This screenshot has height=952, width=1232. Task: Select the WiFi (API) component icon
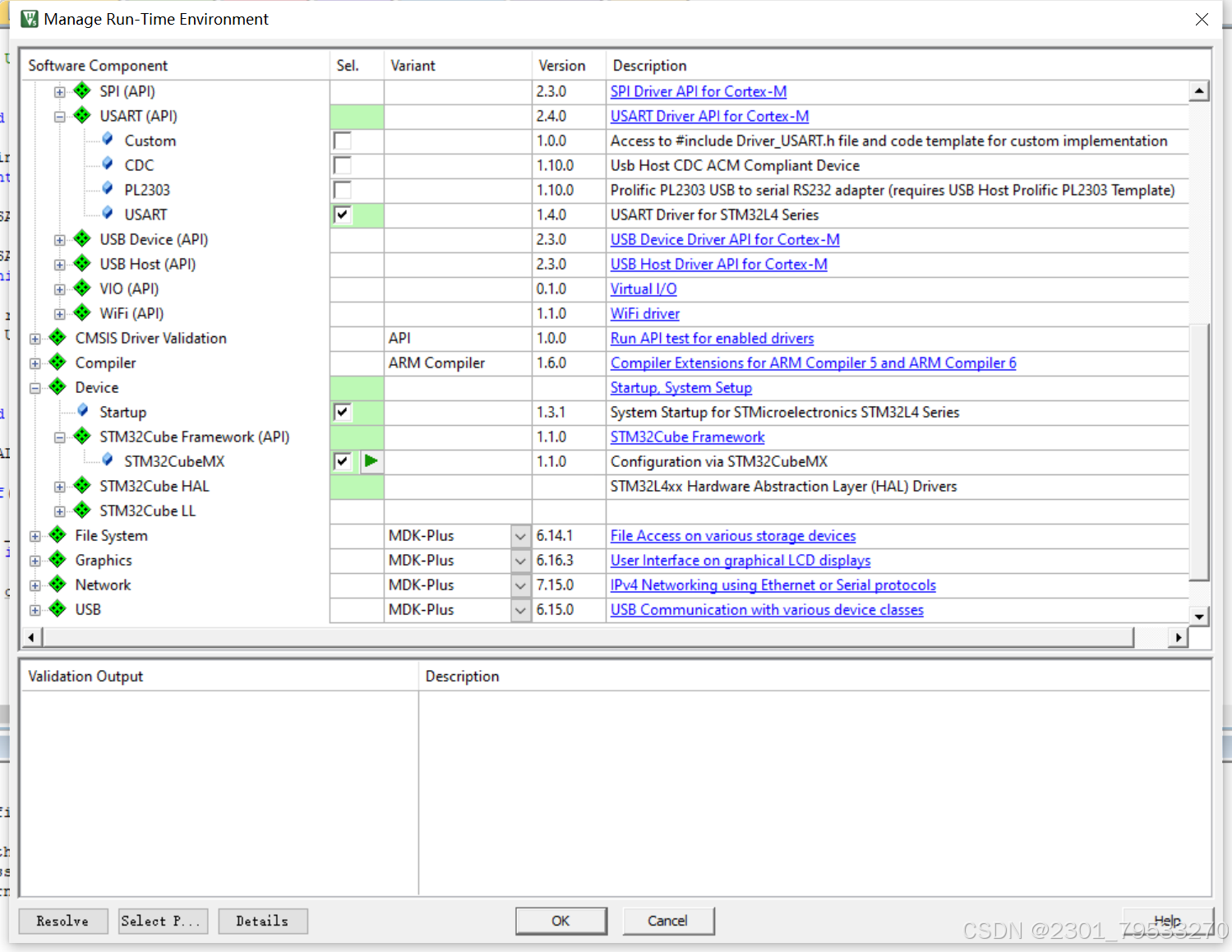point(81,313)
